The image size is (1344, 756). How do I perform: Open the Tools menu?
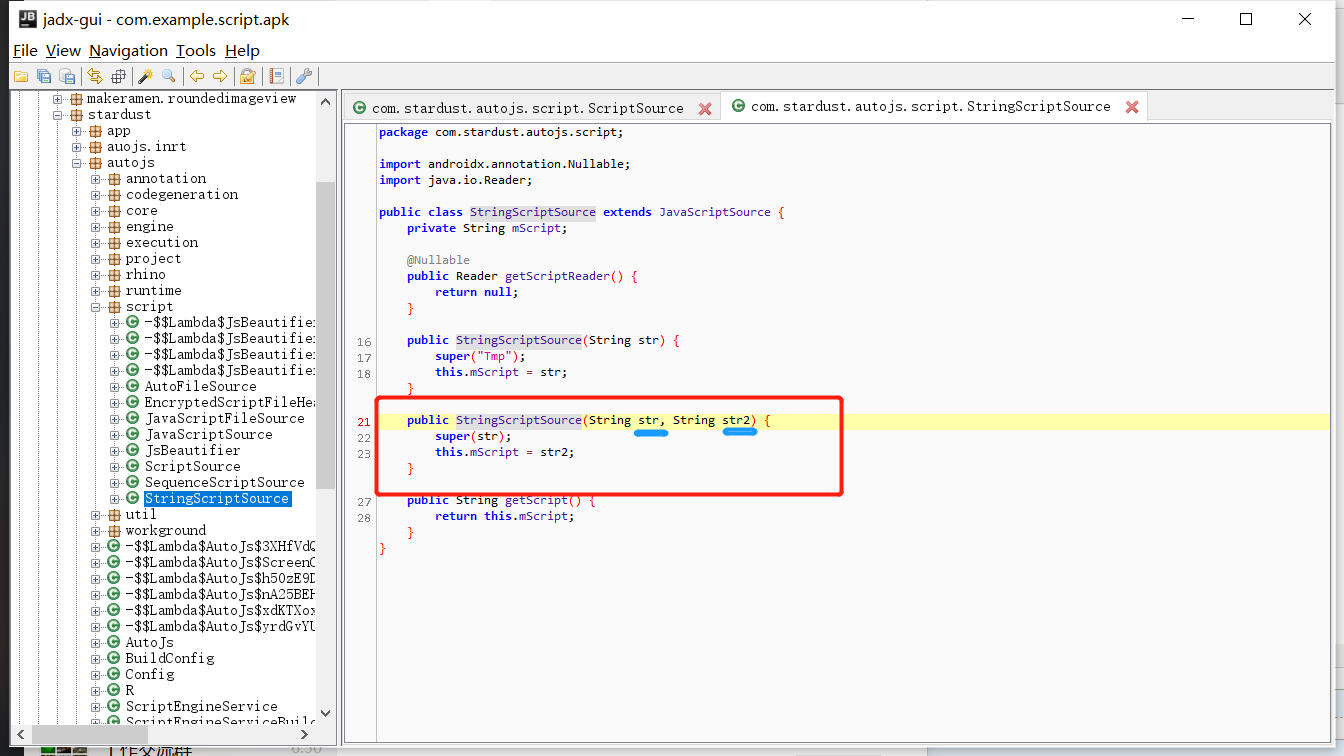196,50
